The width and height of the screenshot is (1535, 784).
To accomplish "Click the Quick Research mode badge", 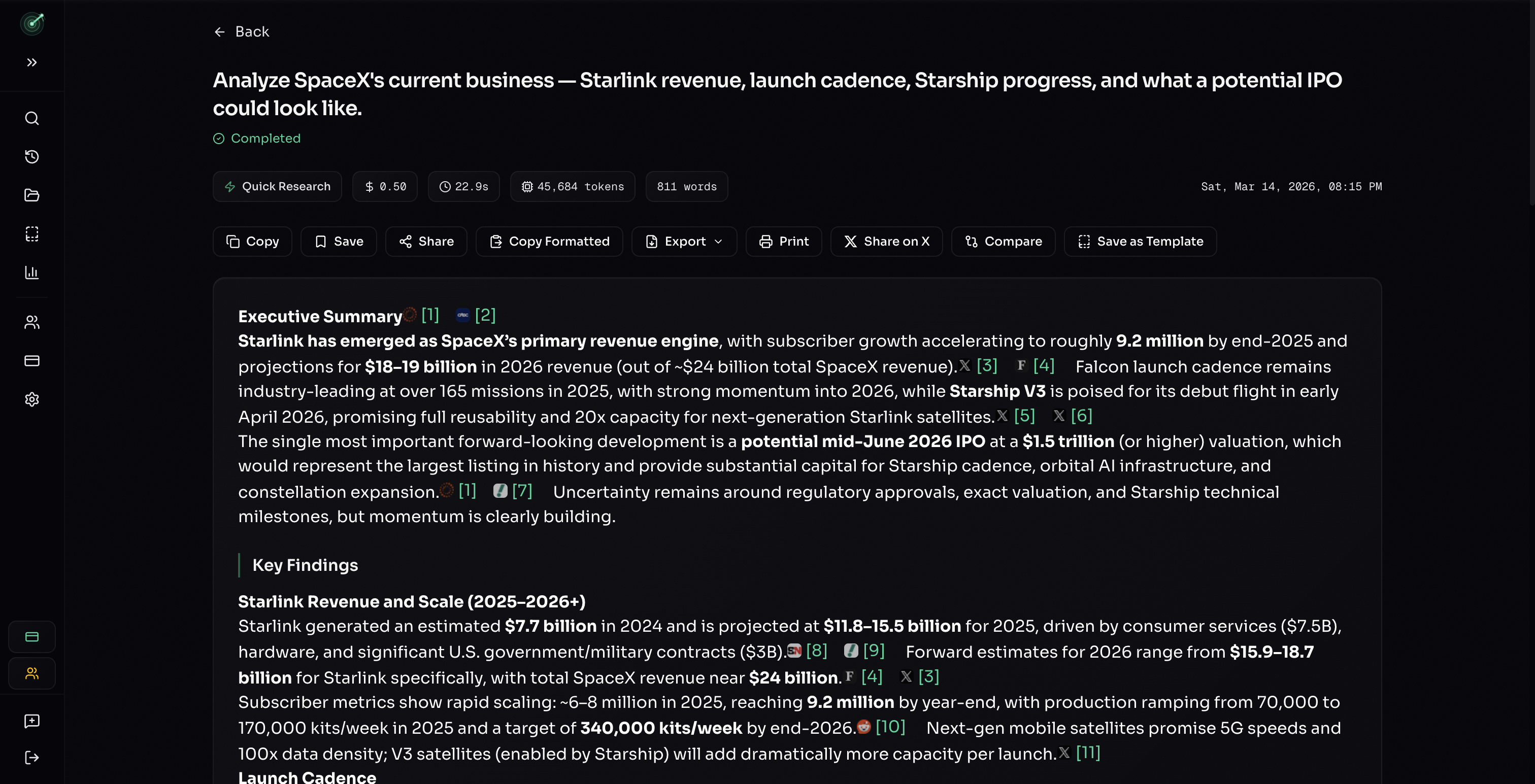I will click(277, 186).
